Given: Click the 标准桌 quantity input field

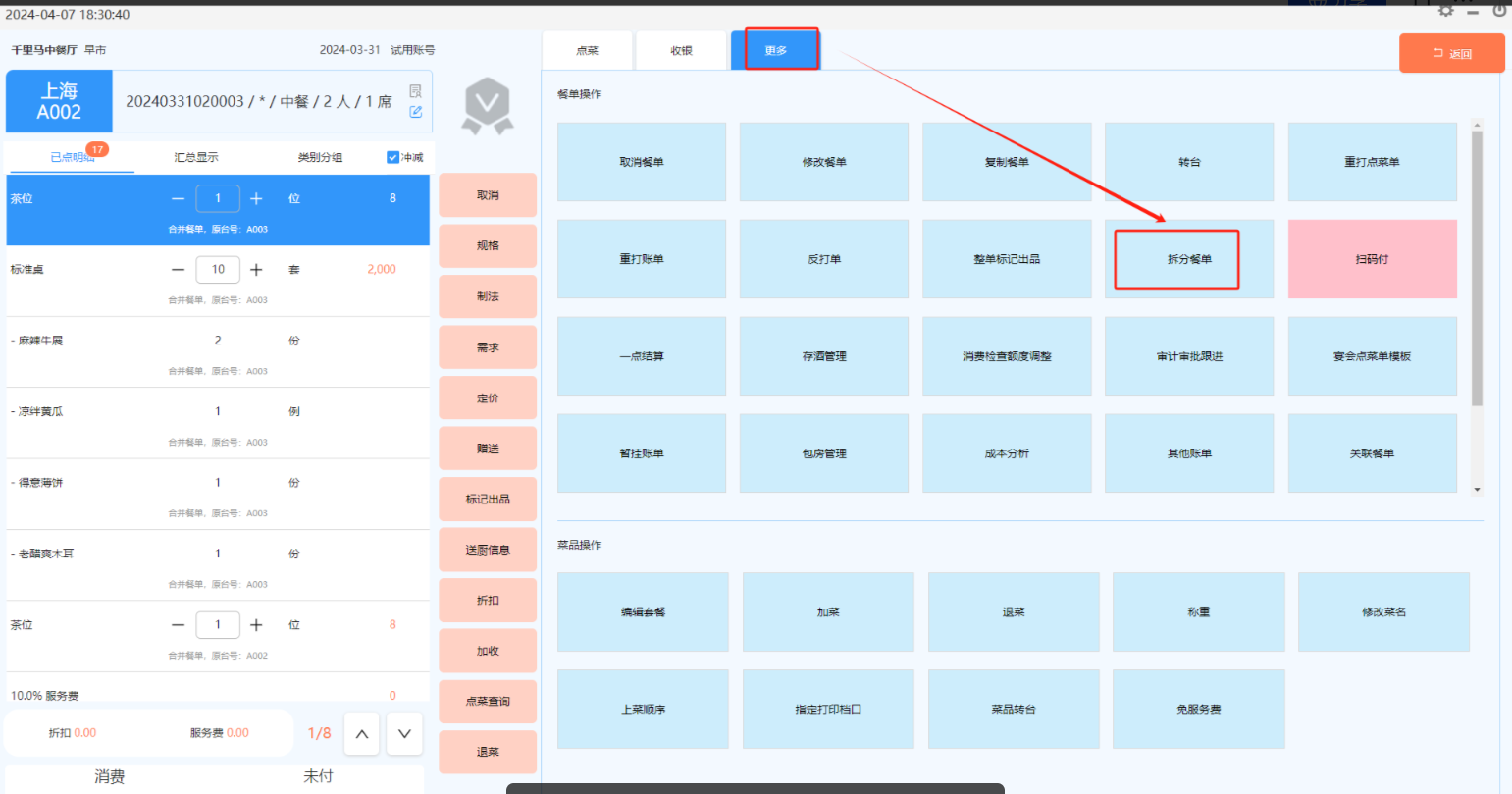Looking at the screenshot, I should coord(218,269).
